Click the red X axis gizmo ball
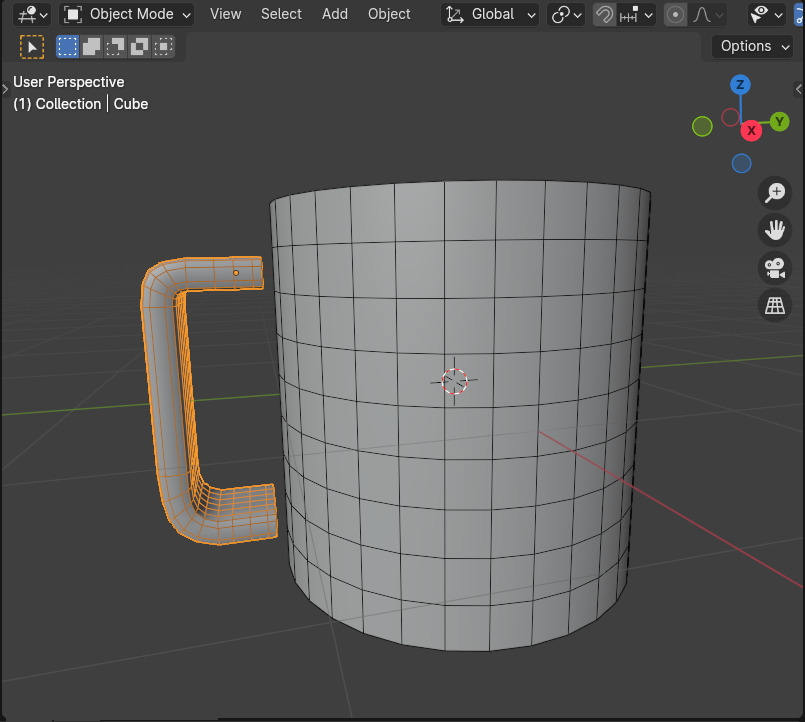Image resolution: width=805 pixels, height=722 pixels. pos(751,130)
